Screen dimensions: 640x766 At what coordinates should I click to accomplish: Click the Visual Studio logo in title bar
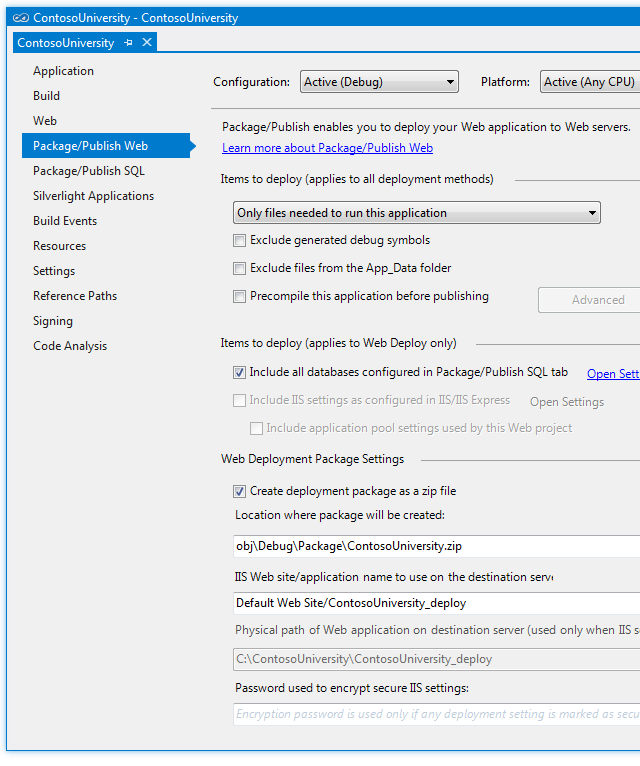[19, 18]
